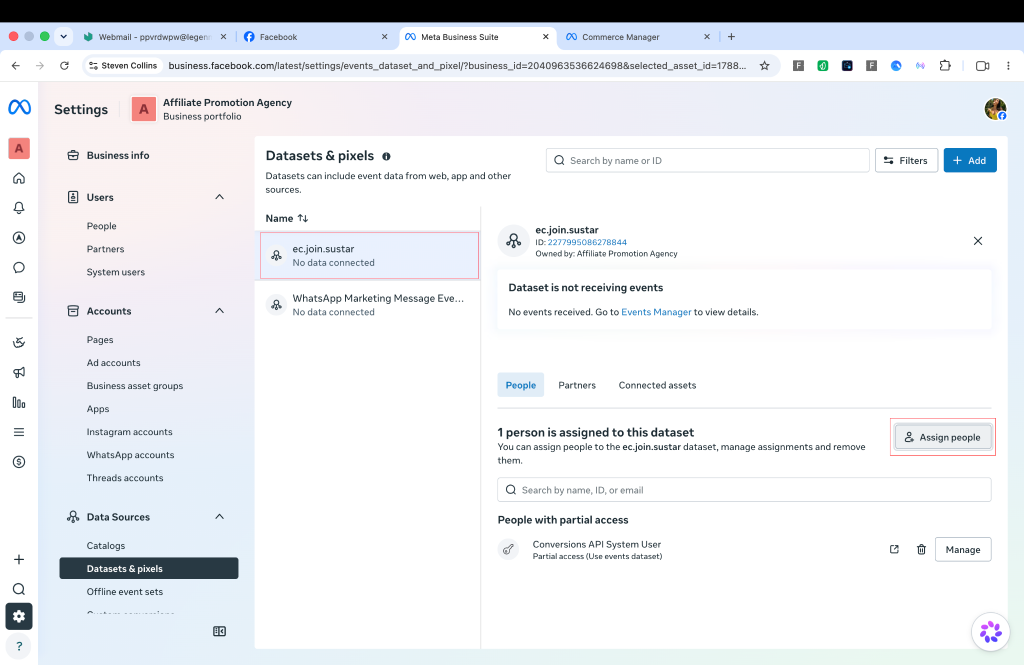Open People under Users

[x=101, y=226]
